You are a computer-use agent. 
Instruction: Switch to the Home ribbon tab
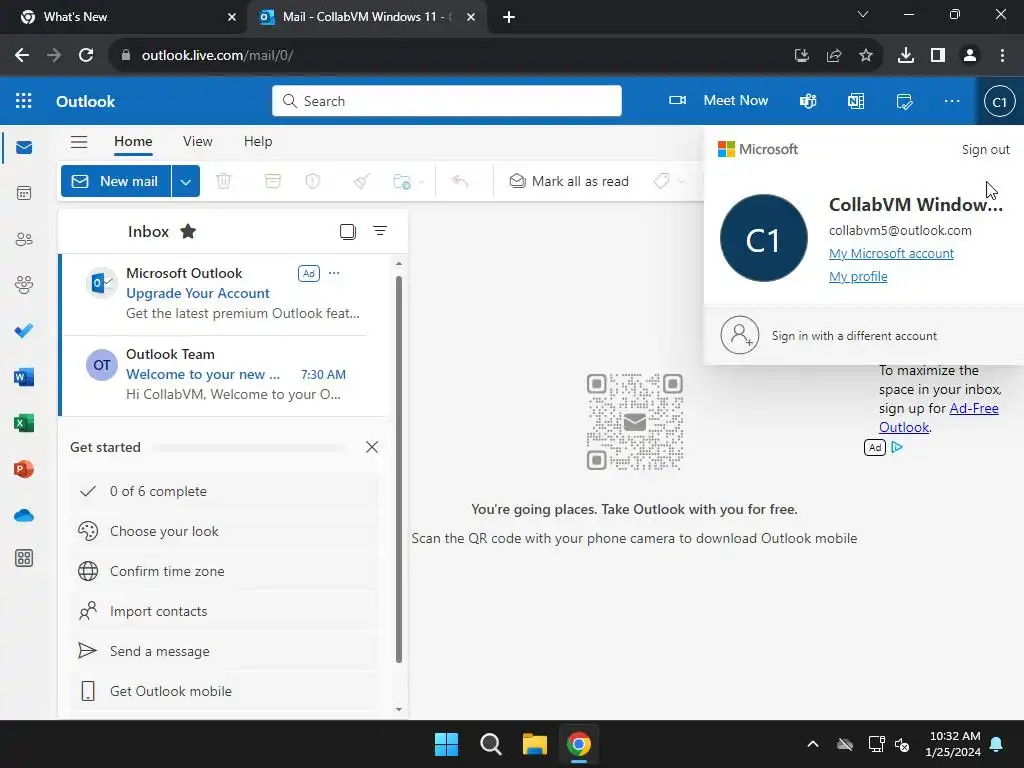[133, 142]
